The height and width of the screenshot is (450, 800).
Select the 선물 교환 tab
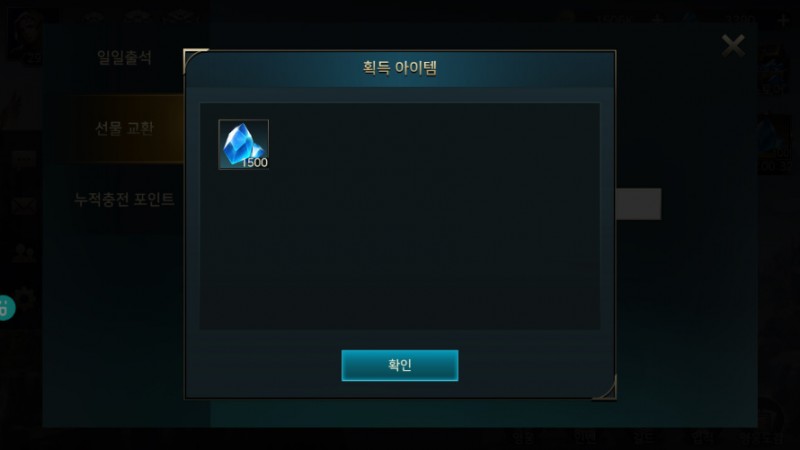point(124,129)
